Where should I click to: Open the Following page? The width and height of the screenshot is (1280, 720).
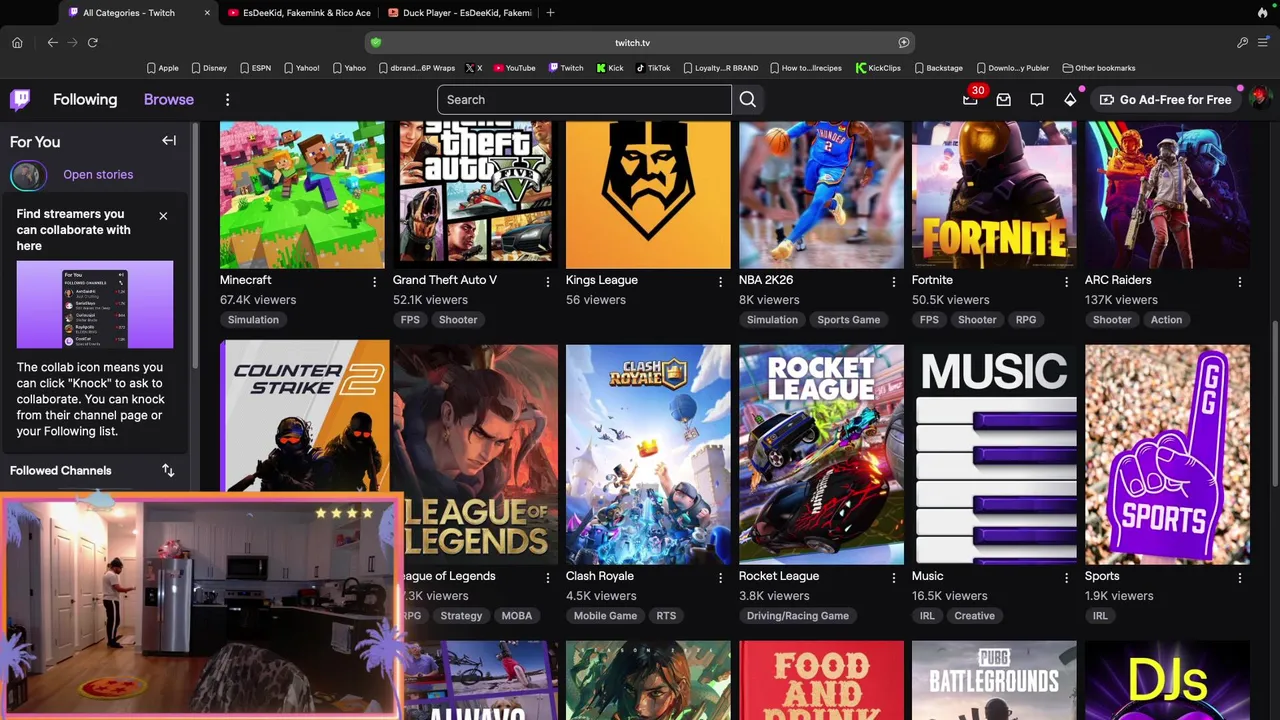(85, 100)
